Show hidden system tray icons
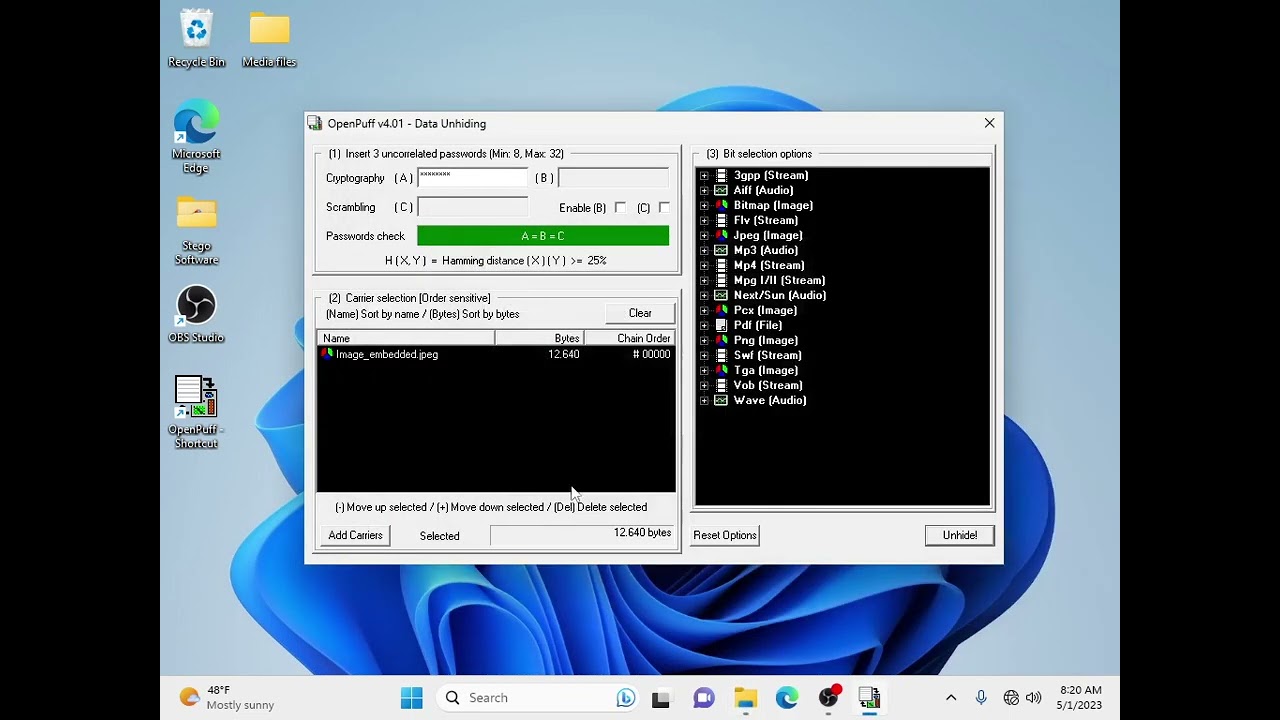1280x720 pixels. 951,698
